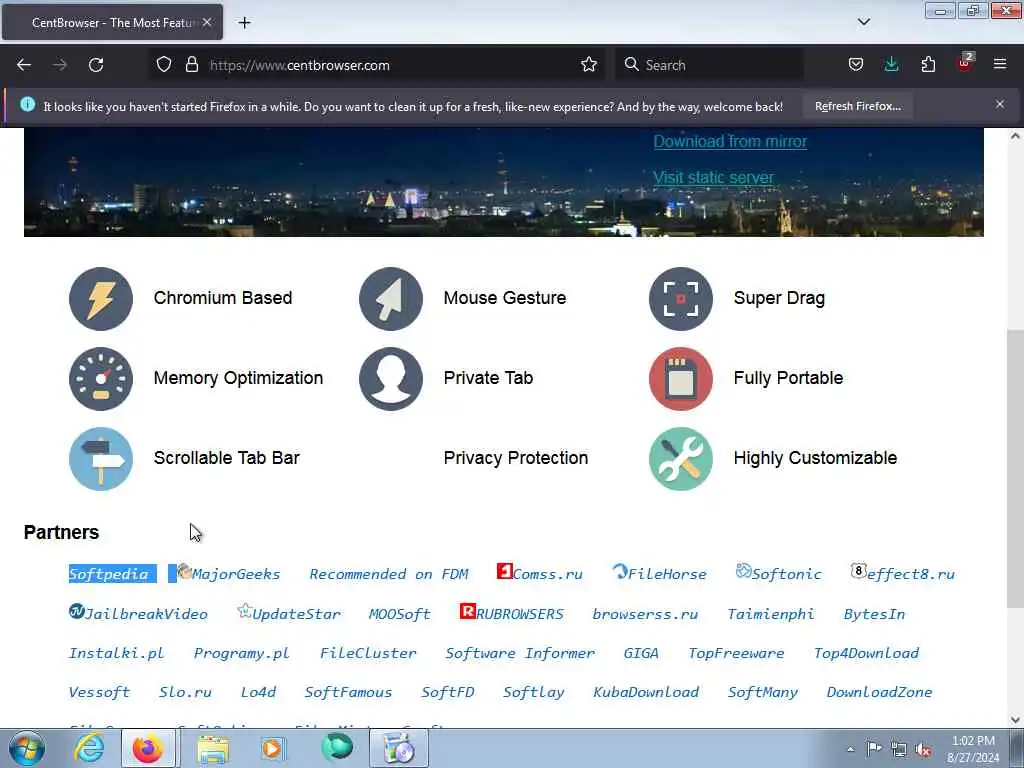1024x768 pixels.
Task: Open the Top4Download partner link
Action: 866,653
